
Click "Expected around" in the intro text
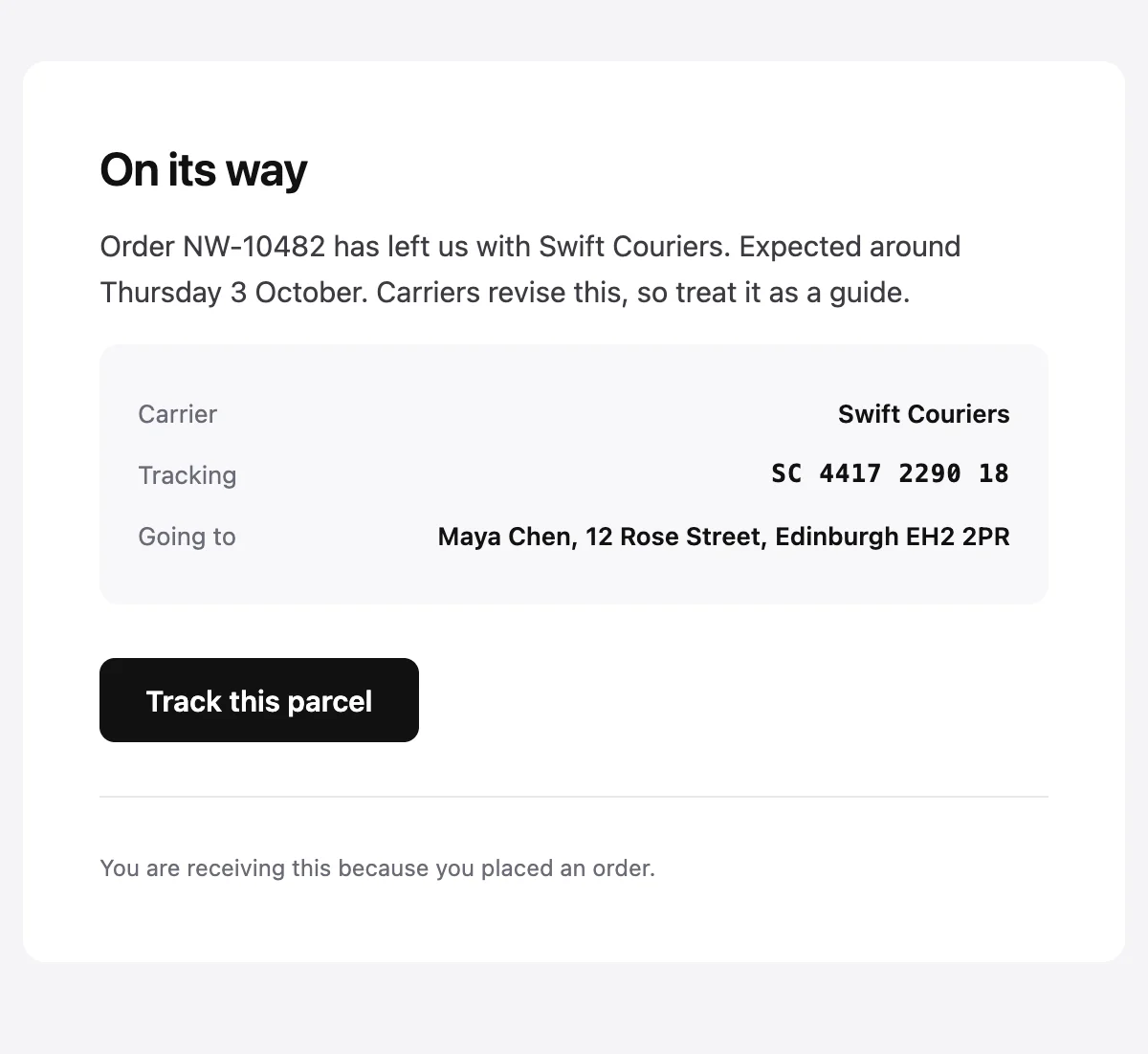850,247
